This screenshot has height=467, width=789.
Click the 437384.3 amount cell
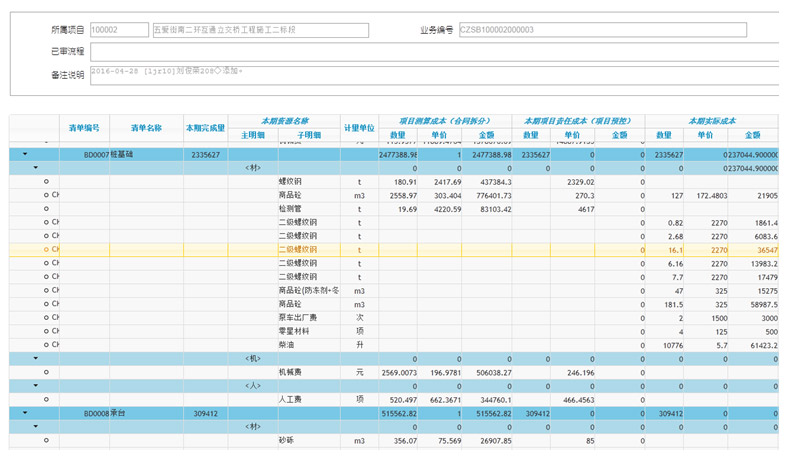487,182
